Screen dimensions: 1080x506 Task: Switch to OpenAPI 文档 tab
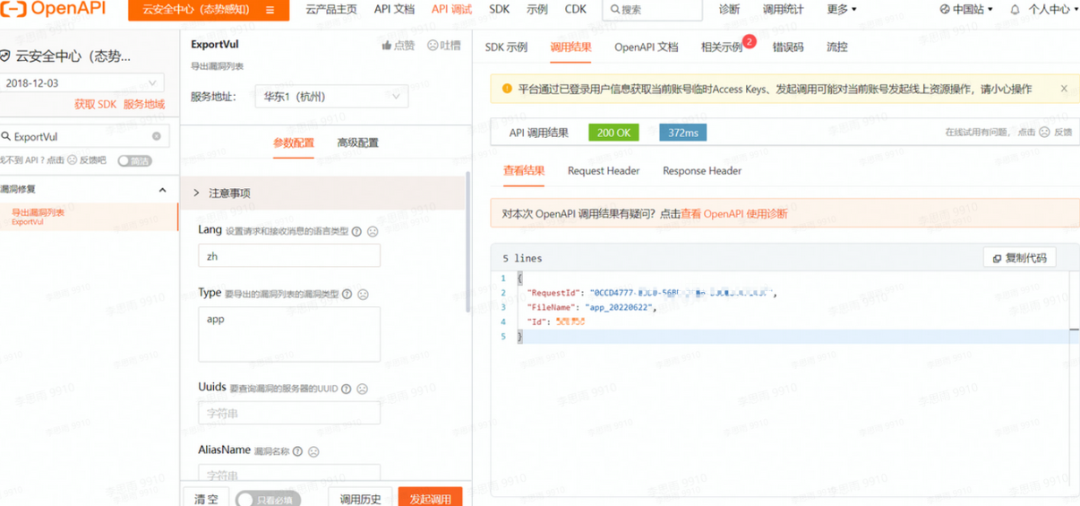tap(646, 47)
